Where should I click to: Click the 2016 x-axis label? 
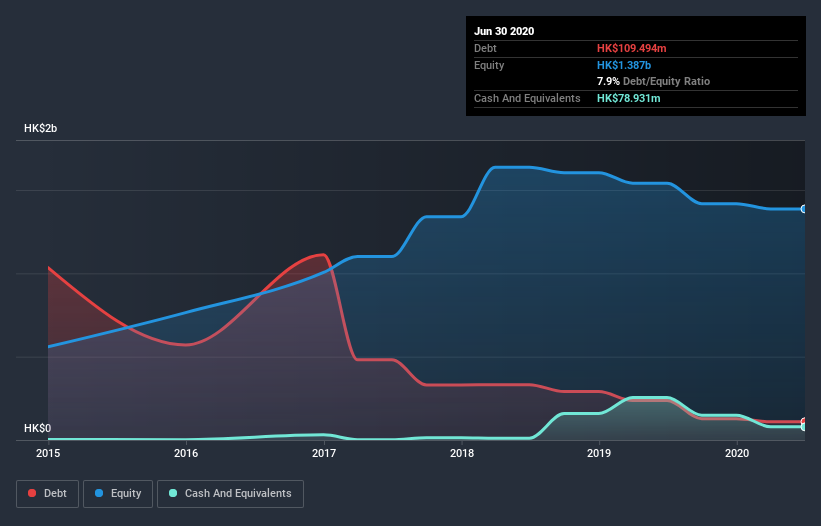[186, 453]
